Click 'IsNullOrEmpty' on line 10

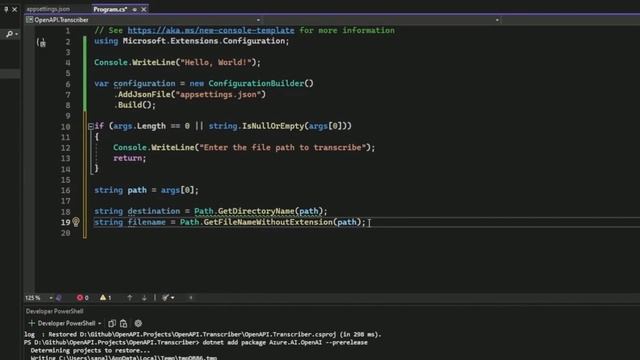pos(273,126)
